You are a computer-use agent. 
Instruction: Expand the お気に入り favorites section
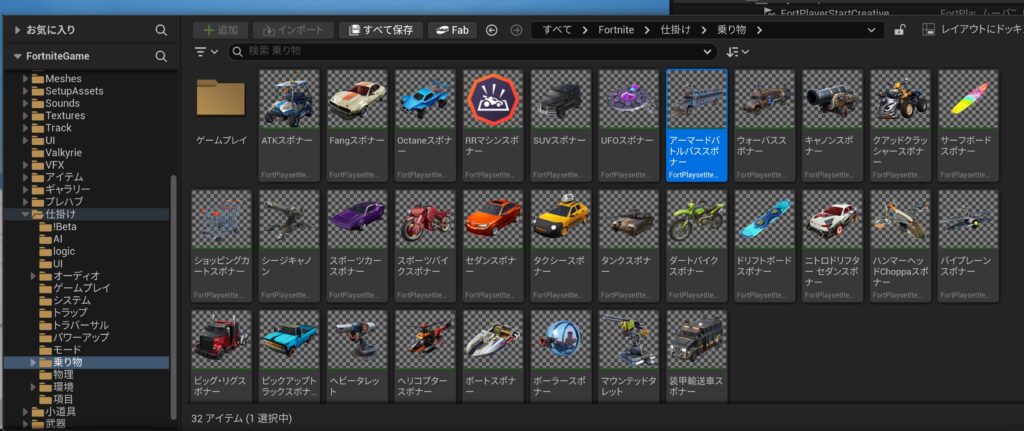(17, 30)
